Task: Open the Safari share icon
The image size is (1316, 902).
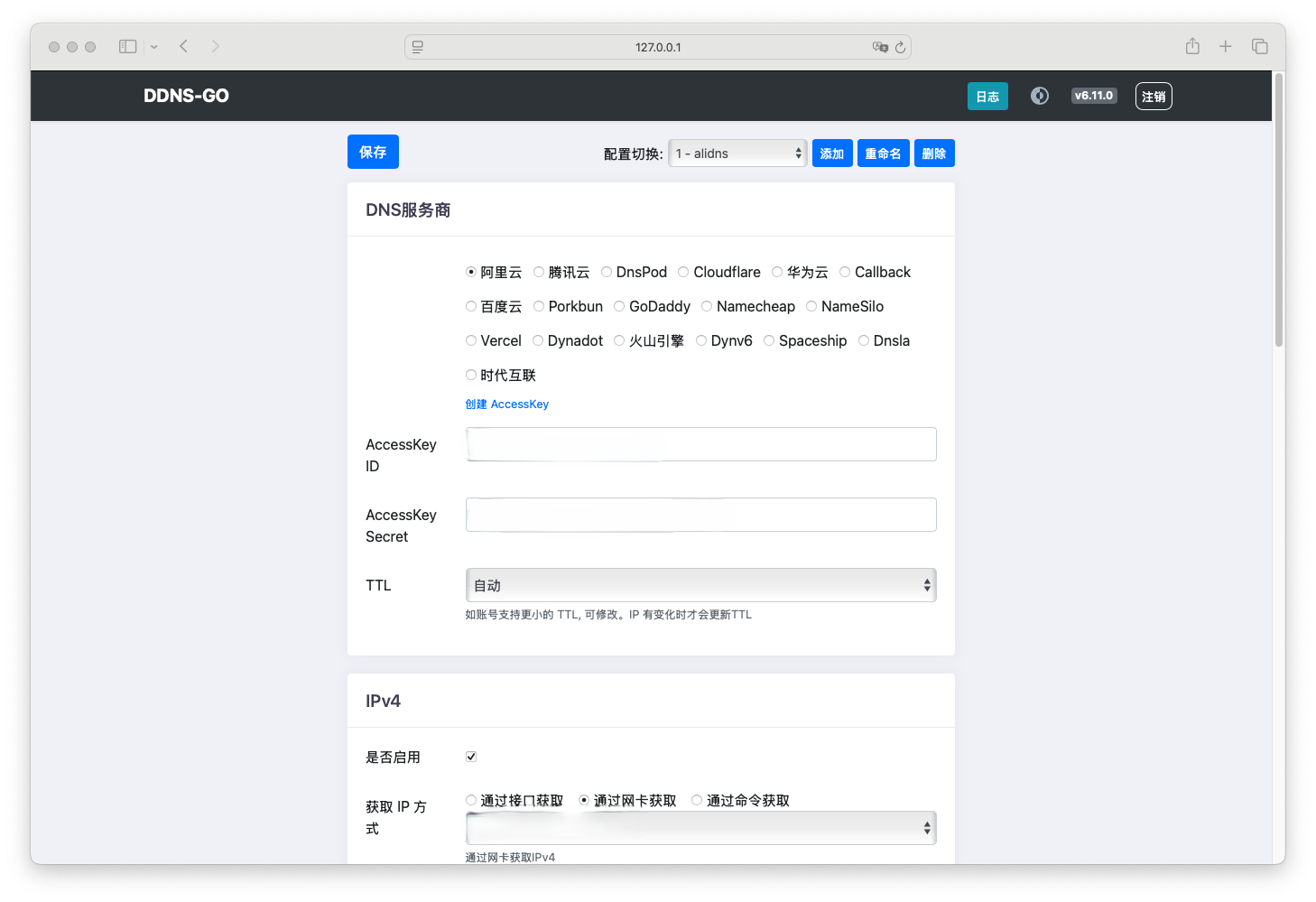Action: click(1192, 46)
